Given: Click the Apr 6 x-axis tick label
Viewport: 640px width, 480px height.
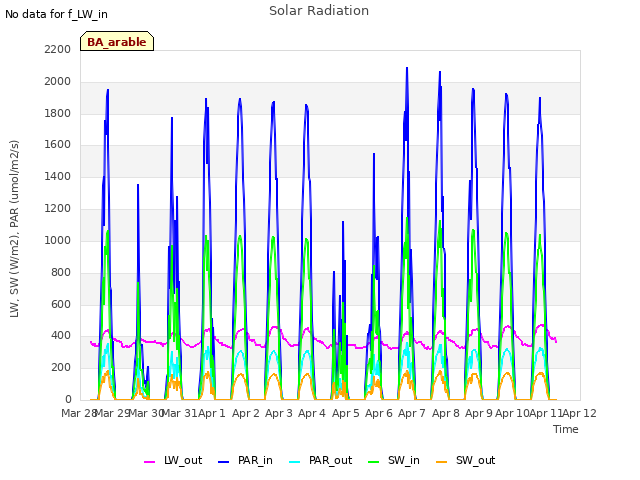Looking at the screenshot, I should pos(379,413).
